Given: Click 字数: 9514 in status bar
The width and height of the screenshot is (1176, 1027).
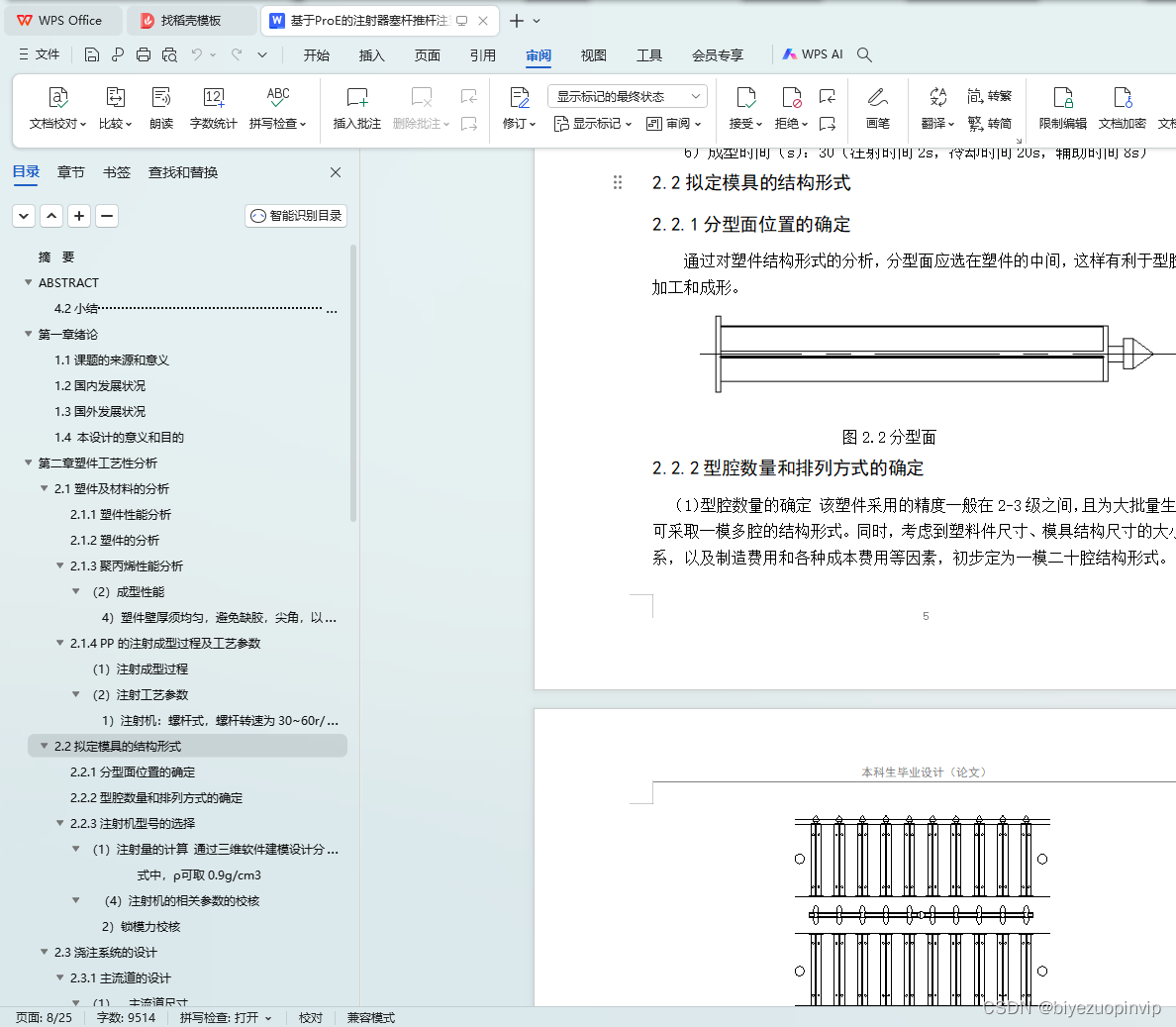Looking at the screenshot, I should (x=126, y=1018).
